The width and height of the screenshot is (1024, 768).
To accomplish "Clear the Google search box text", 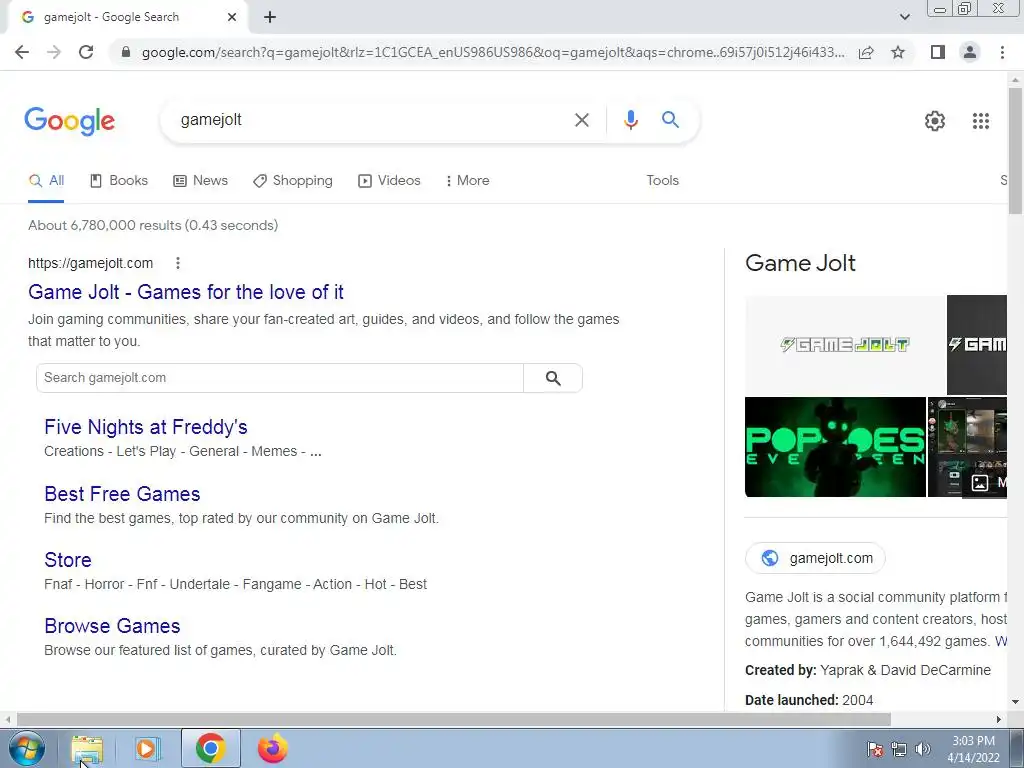I will 581,120.
